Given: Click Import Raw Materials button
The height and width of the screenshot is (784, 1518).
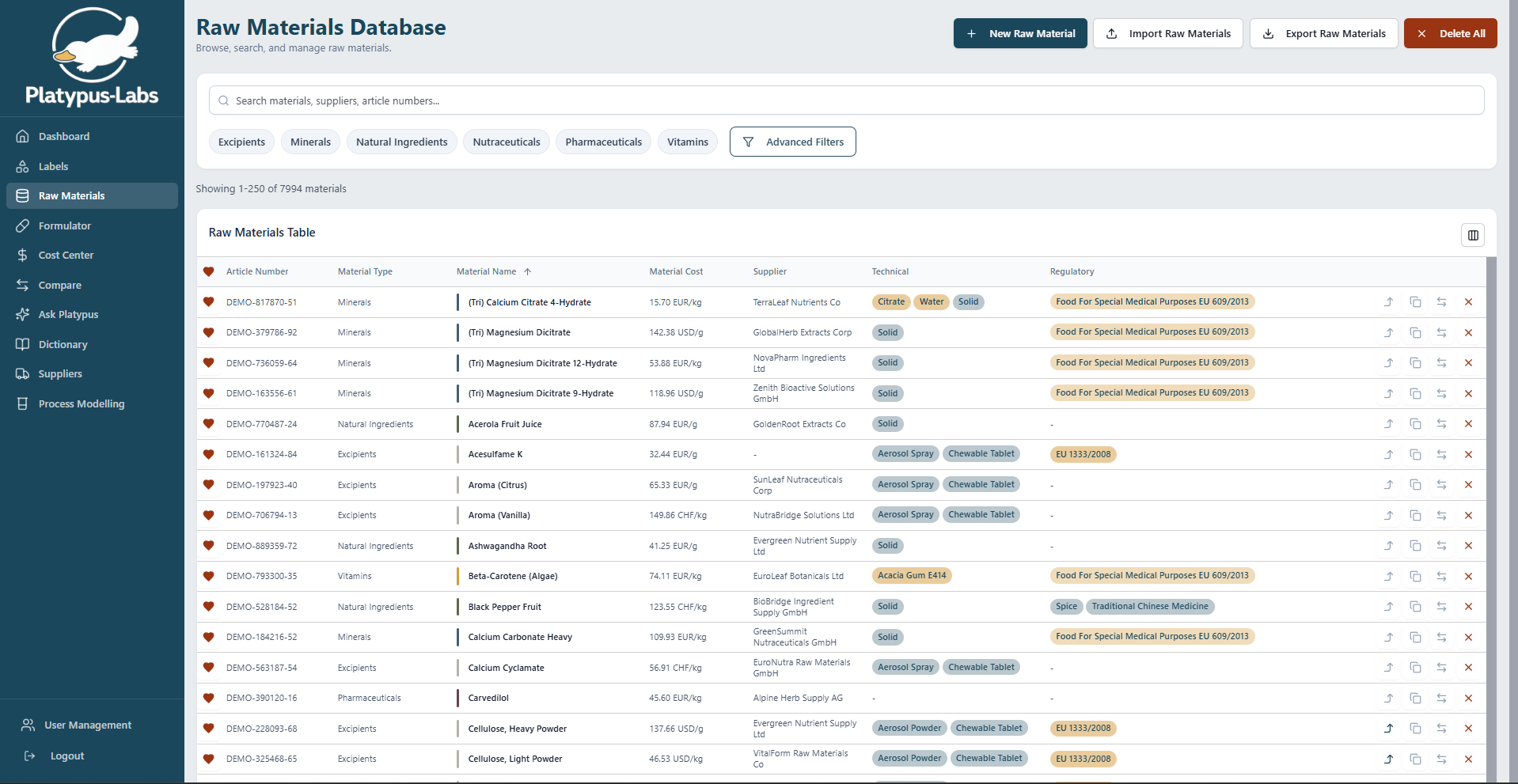Looking at the screenshot, I should [x=1168, y=34].
